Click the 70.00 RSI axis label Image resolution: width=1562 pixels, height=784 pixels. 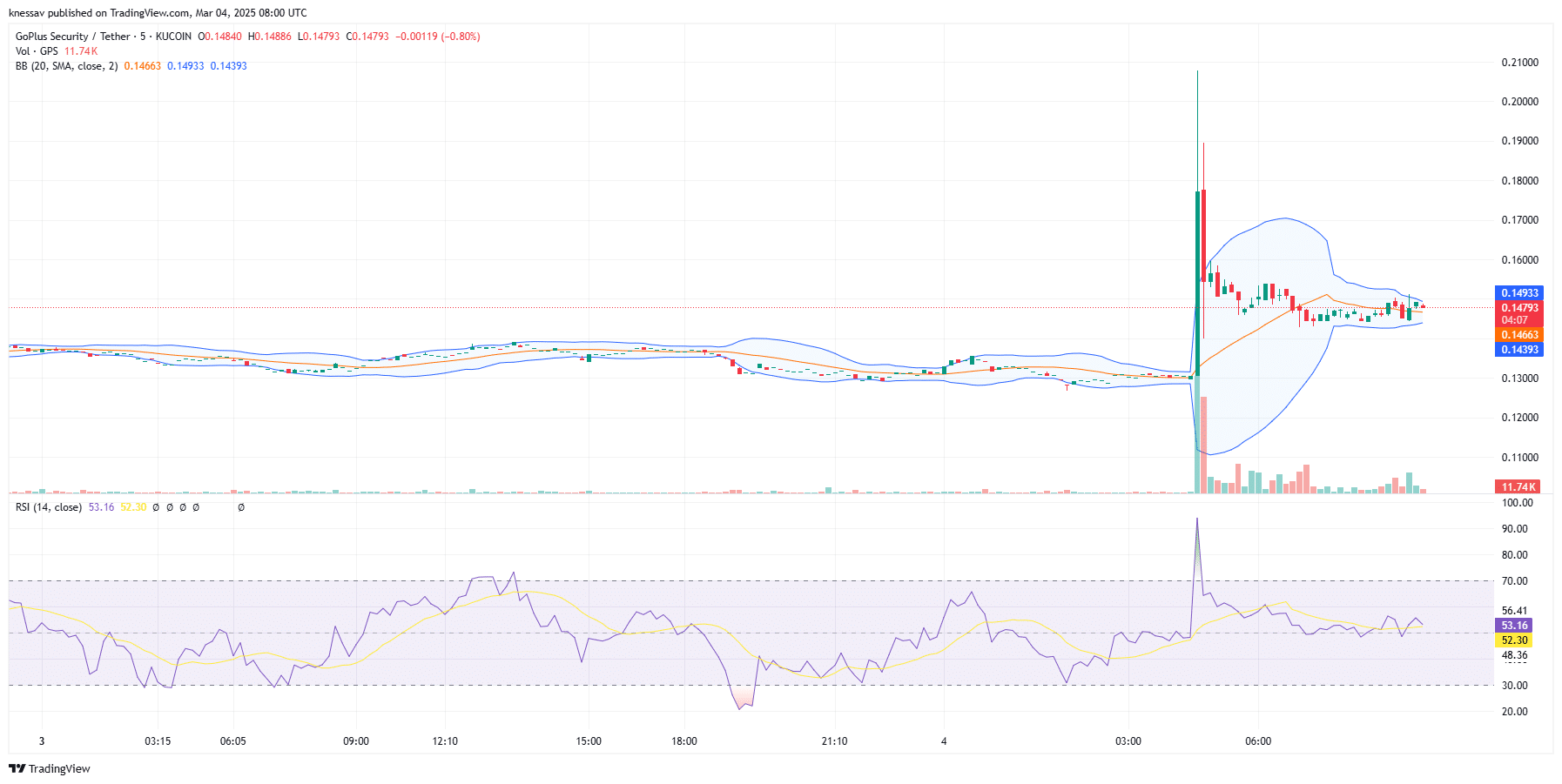[1515, 581]
